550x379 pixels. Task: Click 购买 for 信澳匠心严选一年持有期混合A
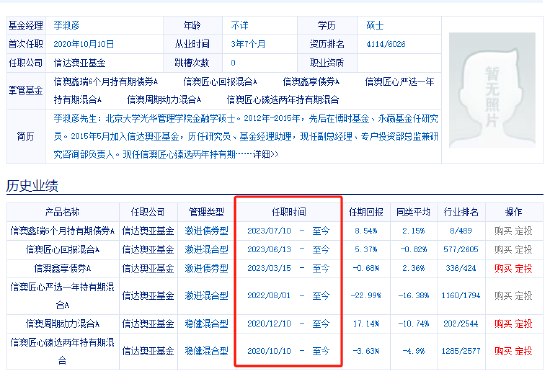(503, 296)
